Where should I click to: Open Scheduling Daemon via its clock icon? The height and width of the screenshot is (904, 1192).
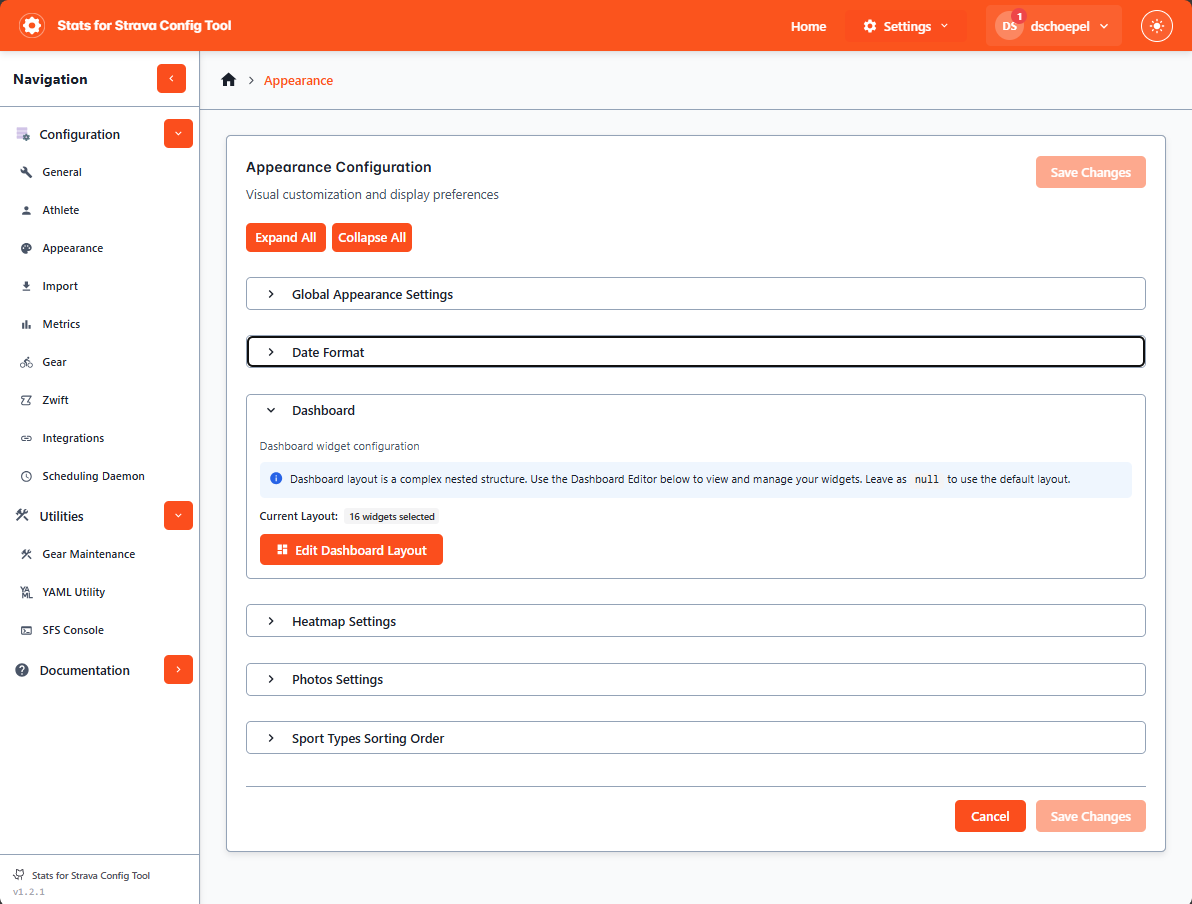[x=26, y=475]
